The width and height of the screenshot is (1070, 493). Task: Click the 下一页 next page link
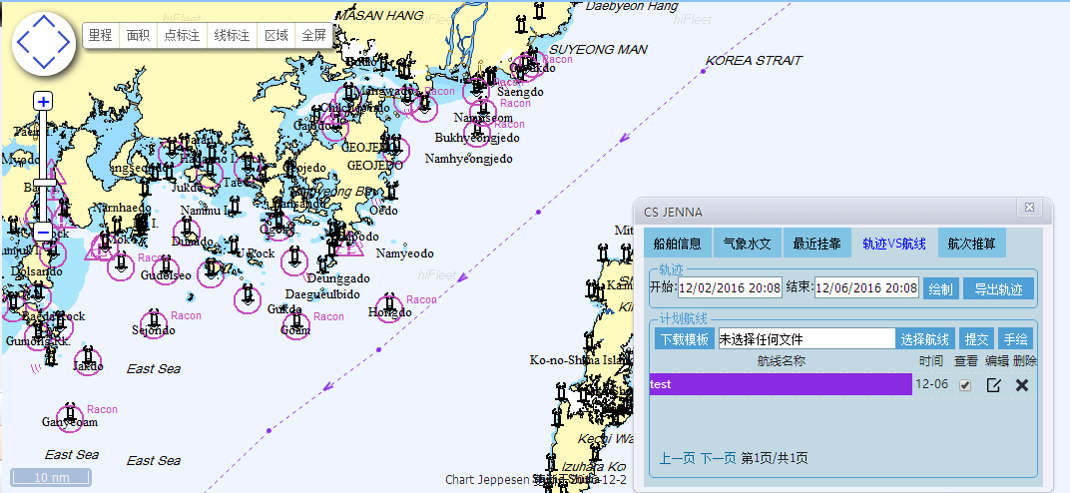(718, 458)
